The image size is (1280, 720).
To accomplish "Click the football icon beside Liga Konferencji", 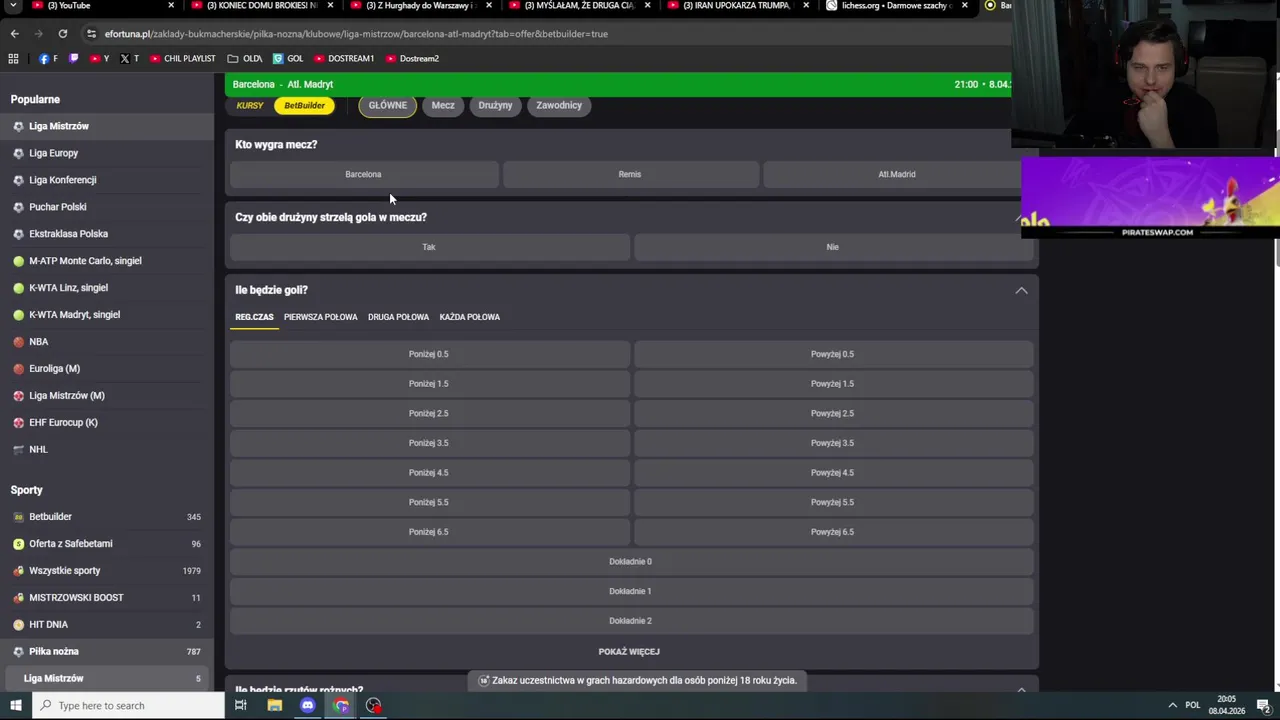I will pos(19,180).
